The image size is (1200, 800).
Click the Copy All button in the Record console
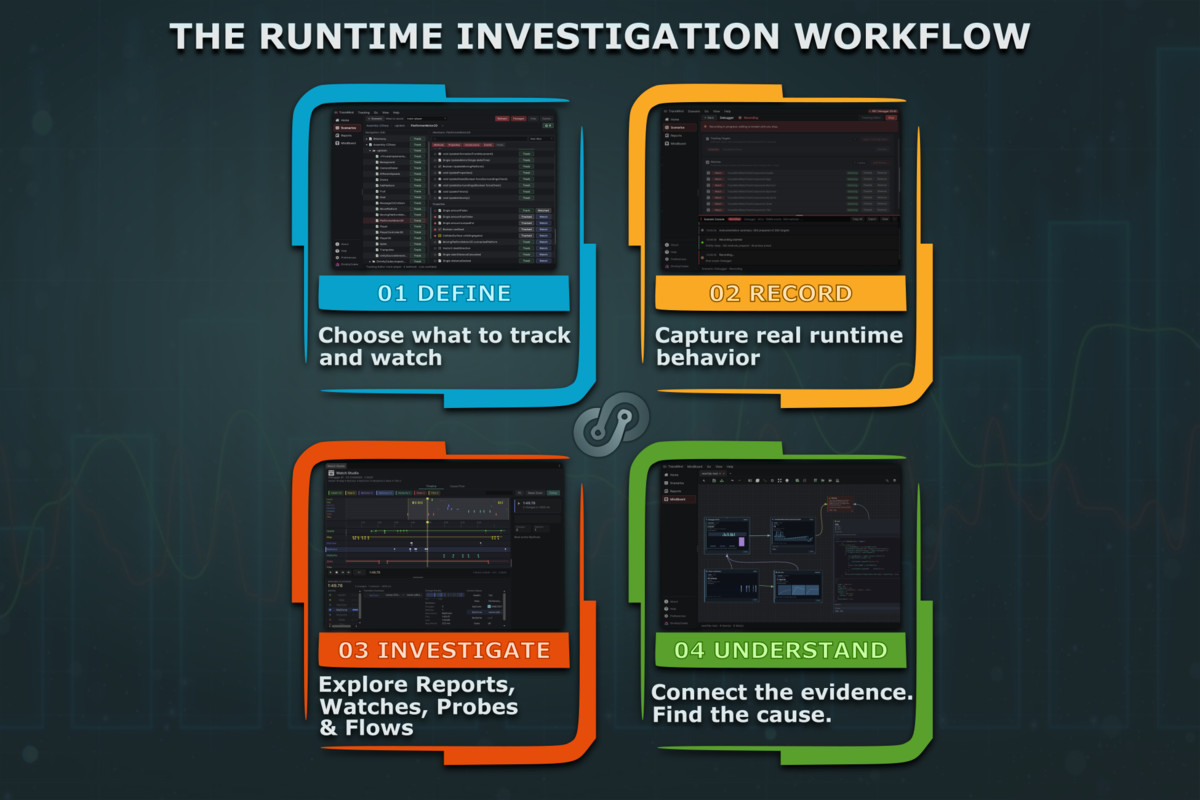pos(857,219)
